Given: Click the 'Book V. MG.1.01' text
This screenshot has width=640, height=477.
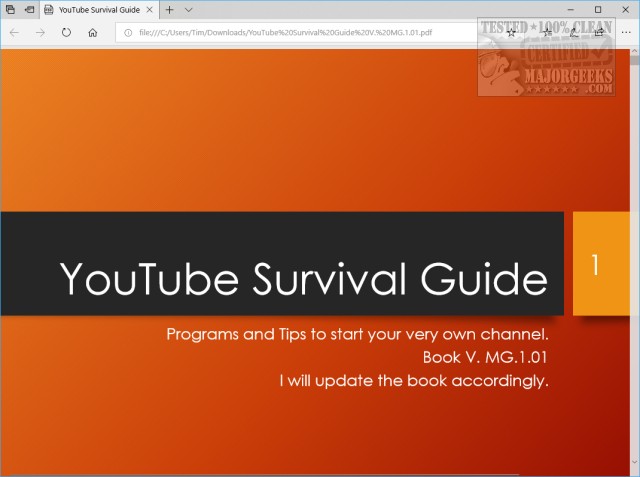Looking at the screenshot, I should point(485,357).
